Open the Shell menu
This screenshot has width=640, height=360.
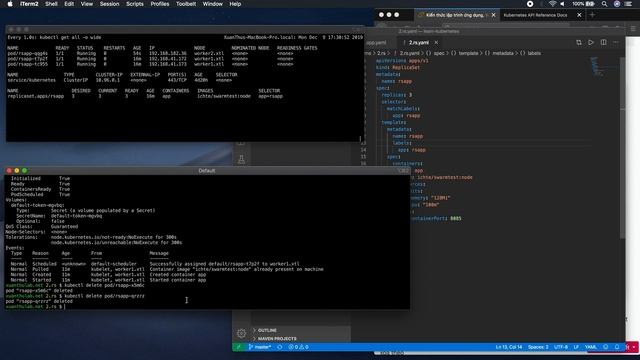[51, 4]
